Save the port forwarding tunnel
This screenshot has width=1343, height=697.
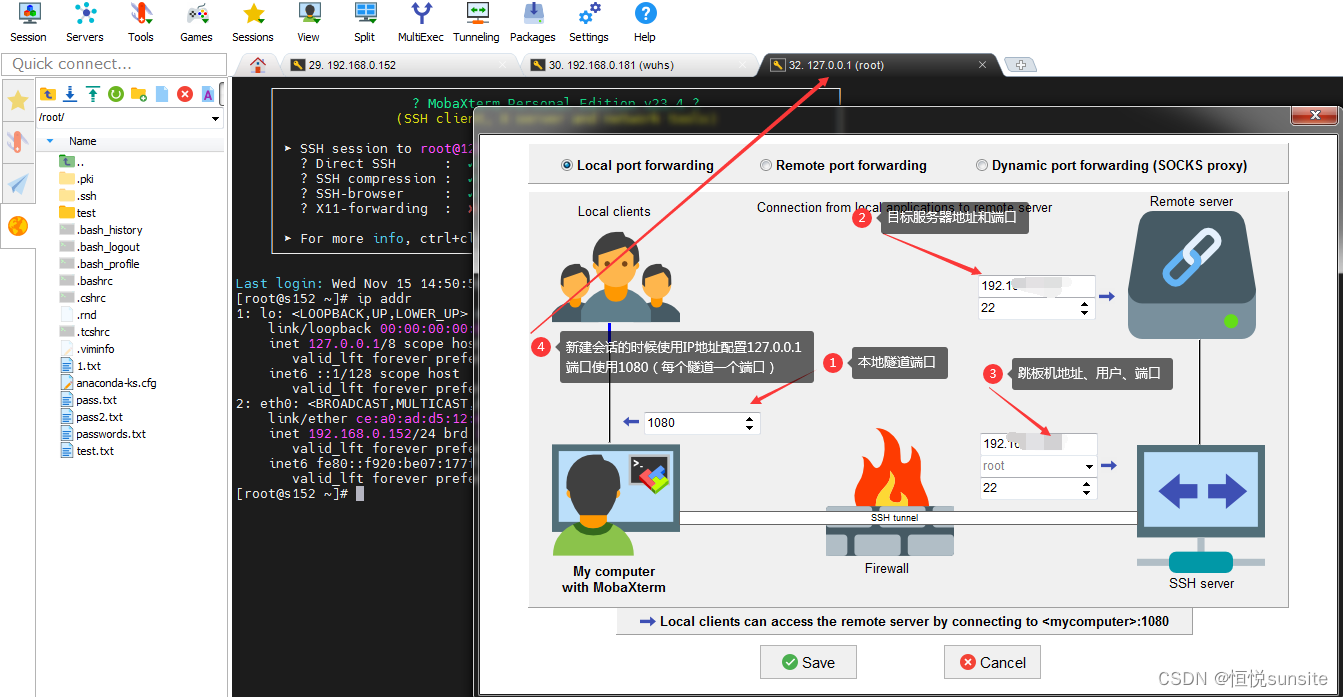(x=807, y=662)
